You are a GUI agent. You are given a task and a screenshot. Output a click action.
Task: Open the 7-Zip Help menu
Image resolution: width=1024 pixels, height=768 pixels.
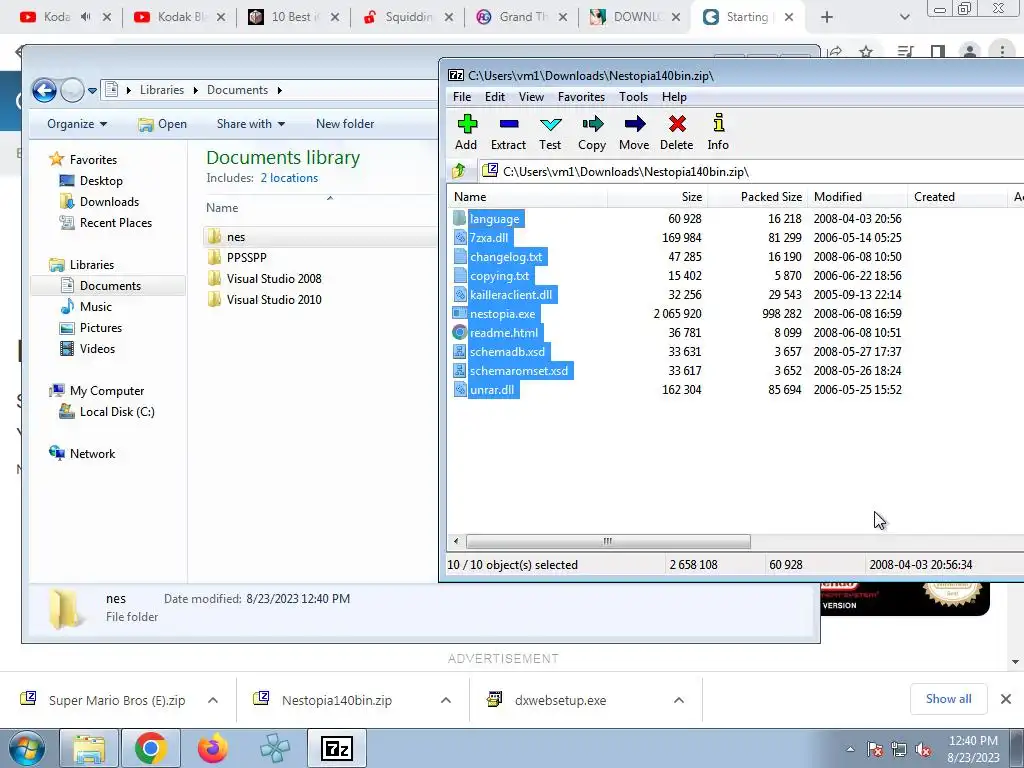pyautogui.click(x=674, y=97)
